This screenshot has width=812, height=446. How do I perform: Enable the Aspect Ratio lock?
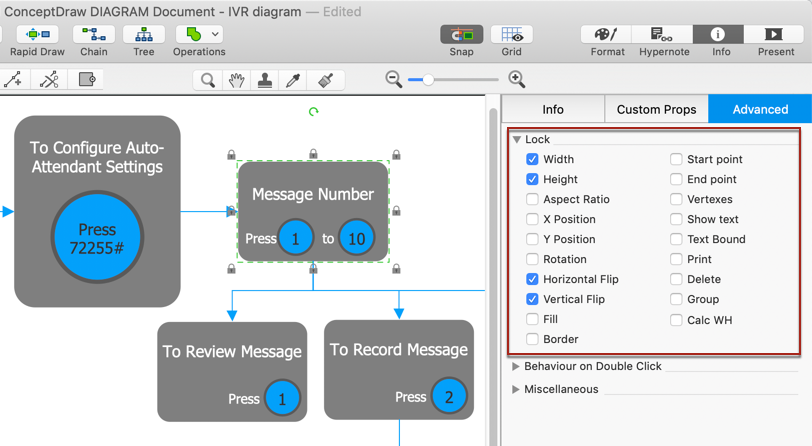(x=532, y=199)
